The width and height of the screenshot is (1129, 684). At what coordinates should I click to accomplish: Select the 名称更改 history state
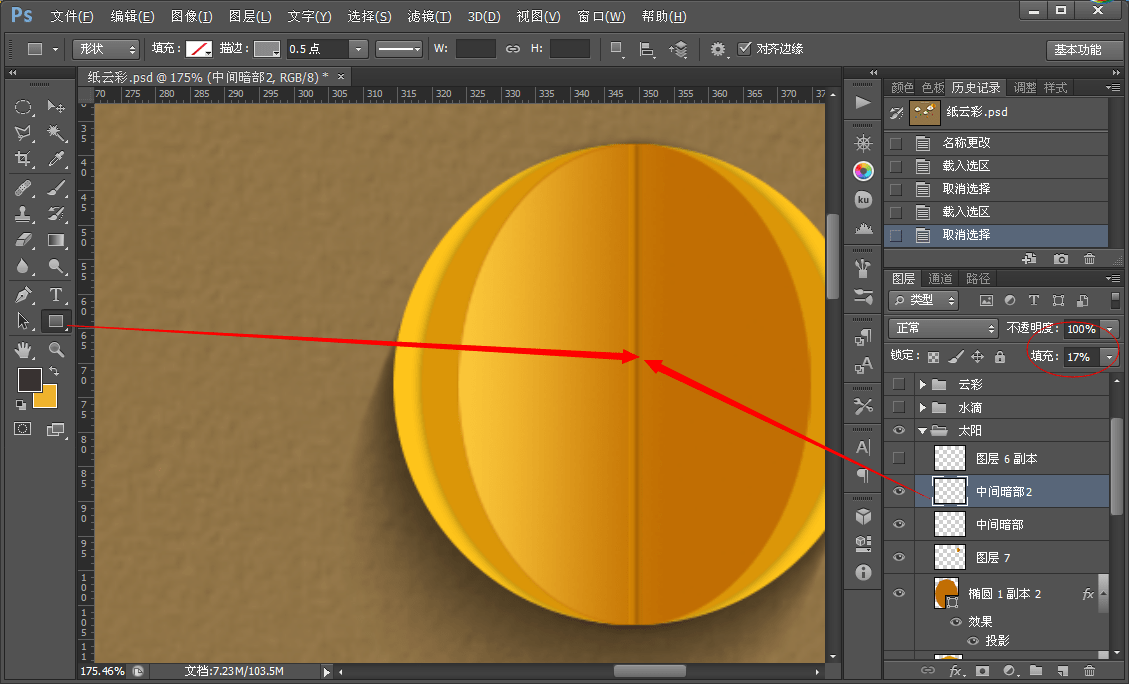(966, 143)
